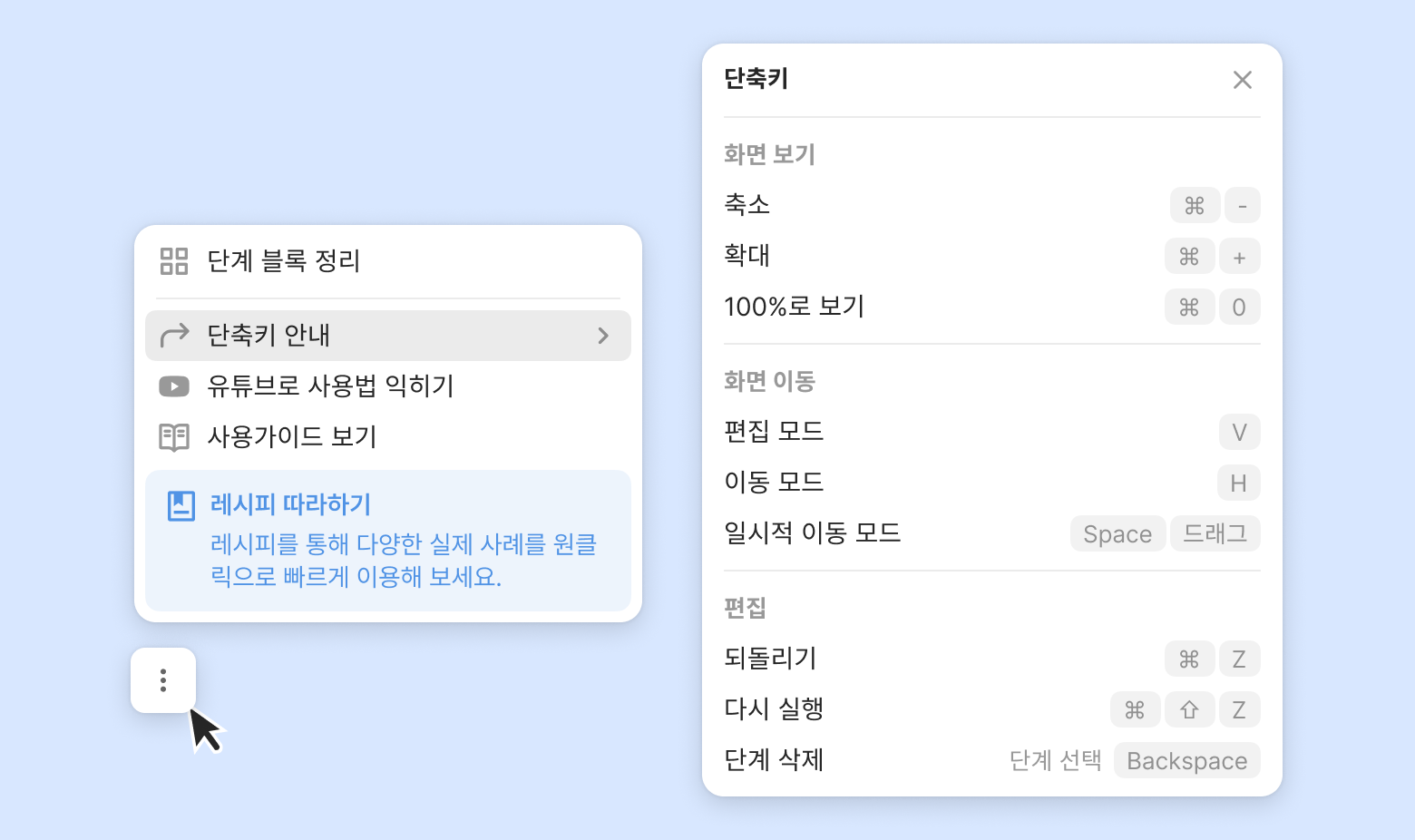The height and width of the screenshot is (840, 1415).
Task: Click the V key for 편집 모드
Action: point(1239,433)
